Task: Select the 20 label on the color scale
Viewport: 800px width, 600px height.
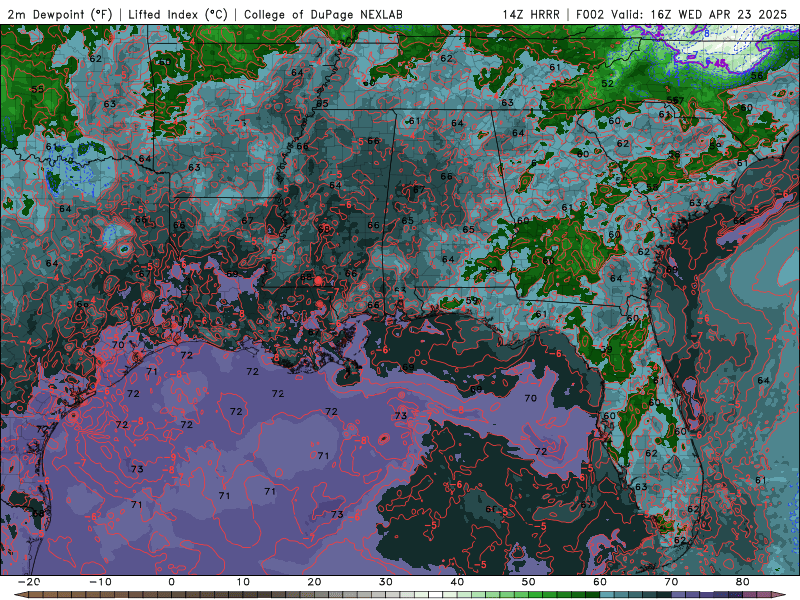Action: click(314, 582)
